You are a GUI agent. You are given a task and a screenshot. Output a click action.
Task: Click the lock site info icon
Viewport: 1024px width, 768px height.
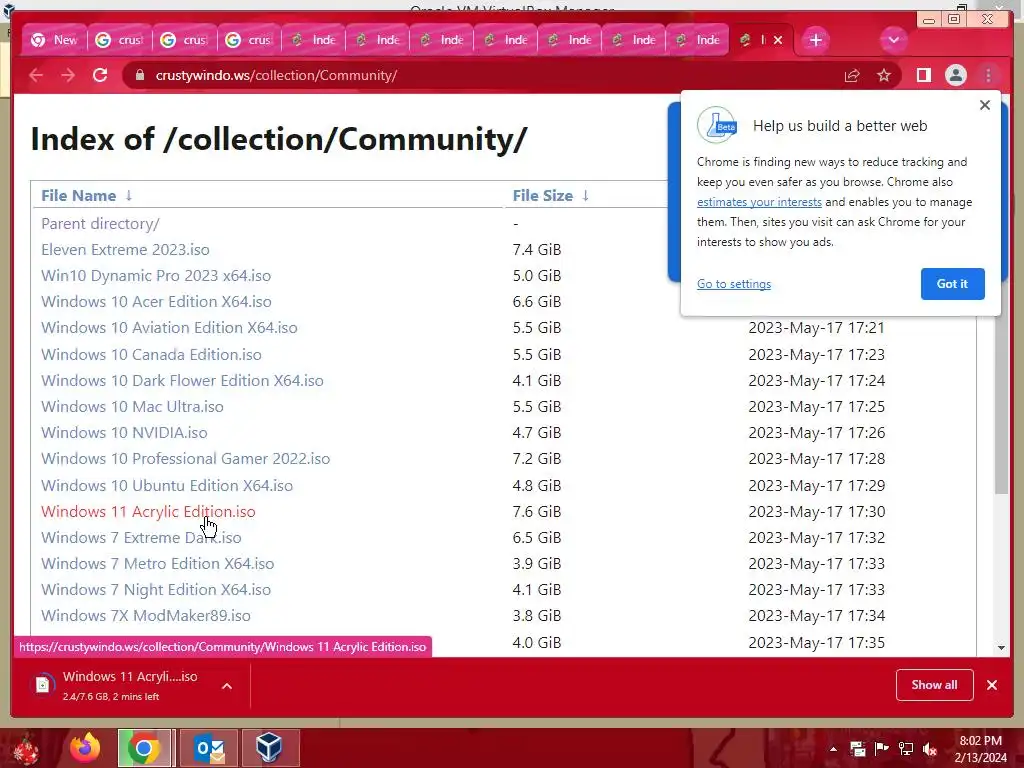click(139, 75)
